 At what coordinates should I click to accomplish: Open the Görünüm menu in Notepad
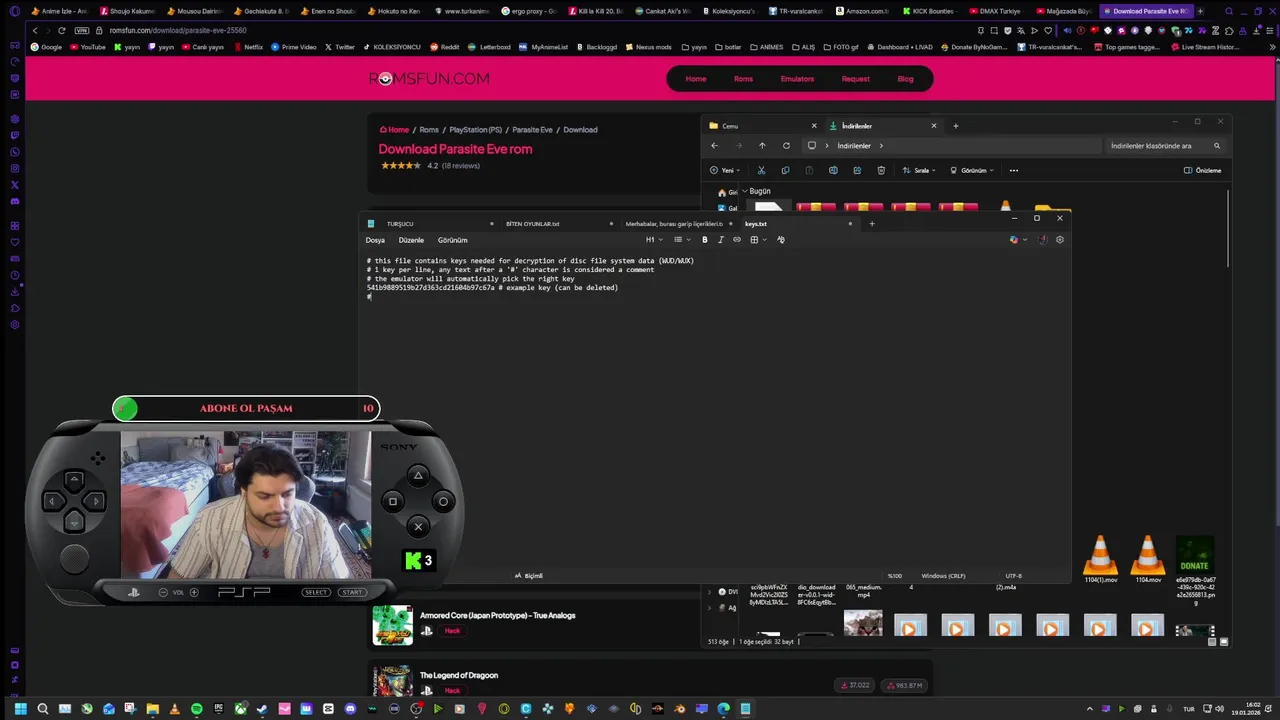tap(452, 240)
